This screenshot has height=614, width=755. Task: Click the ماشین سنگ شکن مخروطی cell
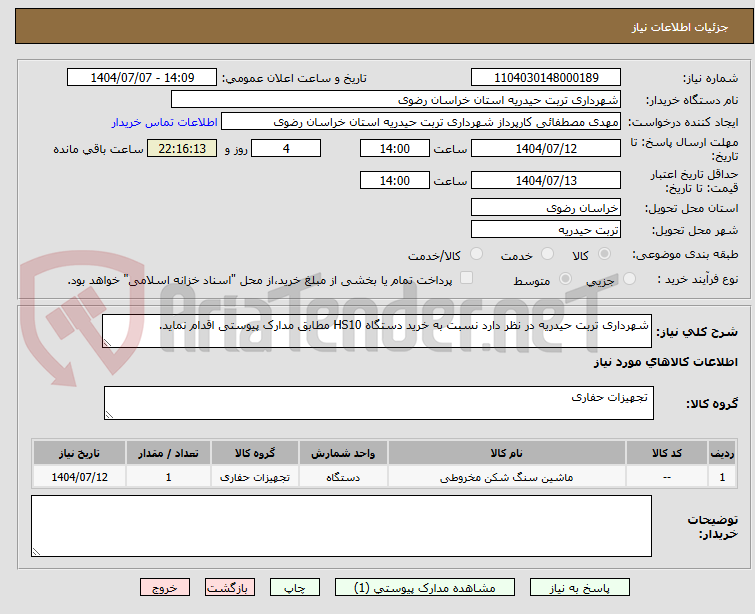click(507, 477)
